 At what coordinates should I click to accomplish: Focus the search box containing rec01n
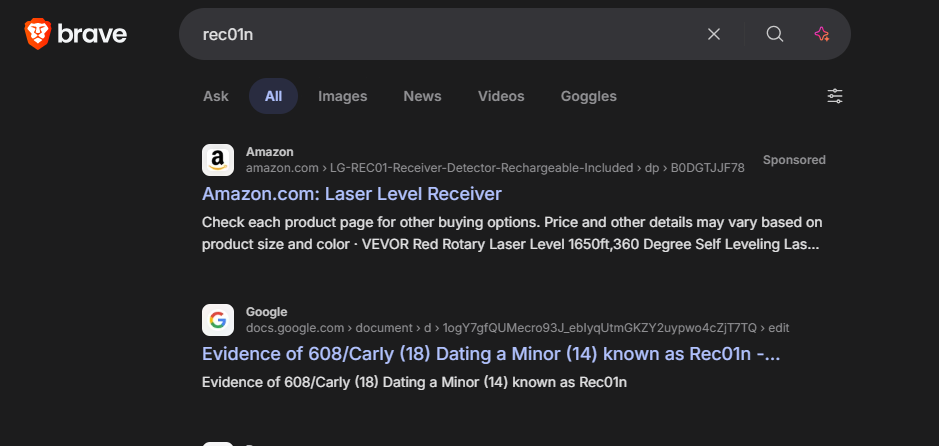(x=440, y=34)
